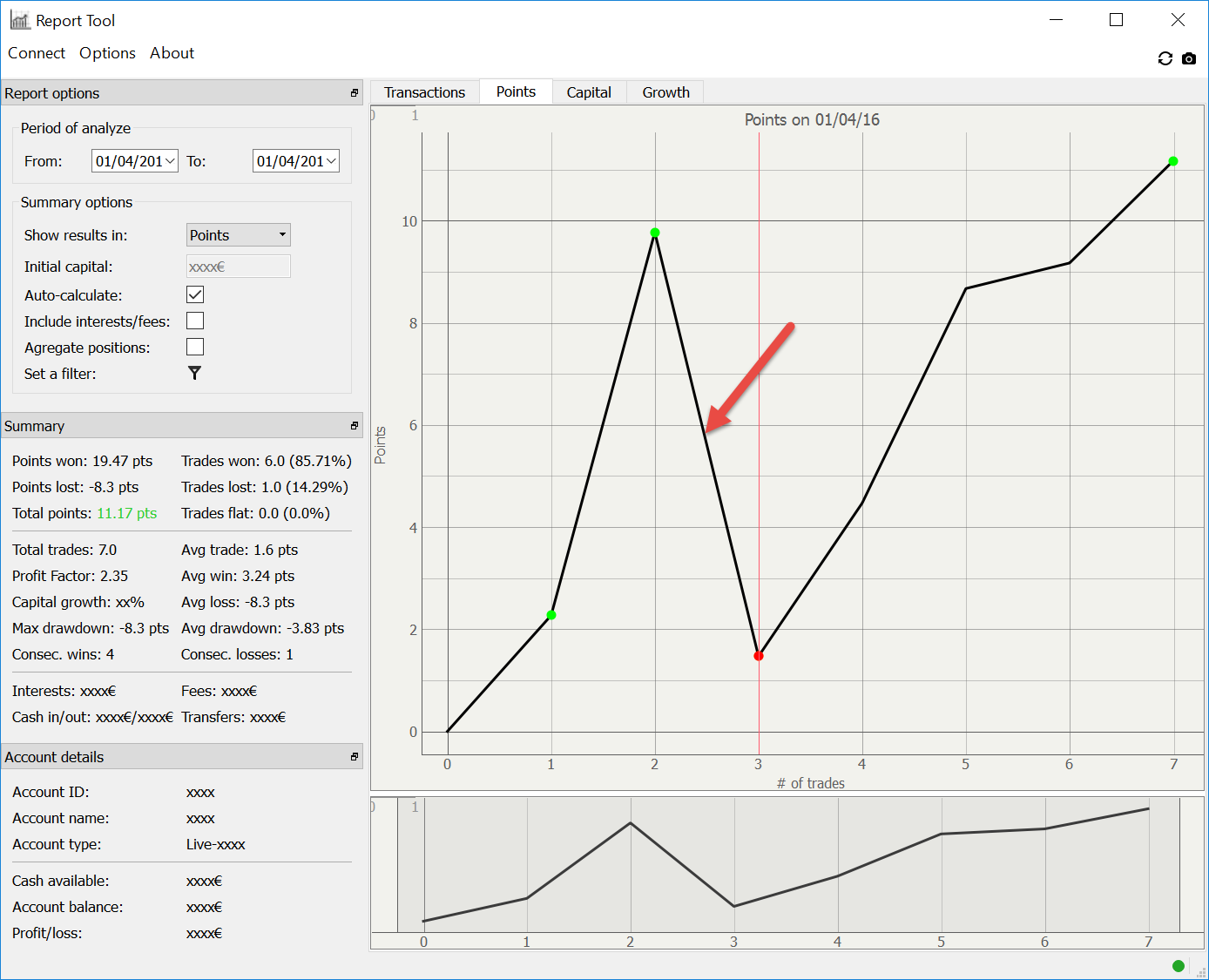The image size is (1209, 980).
Task: Click the 'Avg trade: 1.6 pts' text
Action: coord(240,550)
